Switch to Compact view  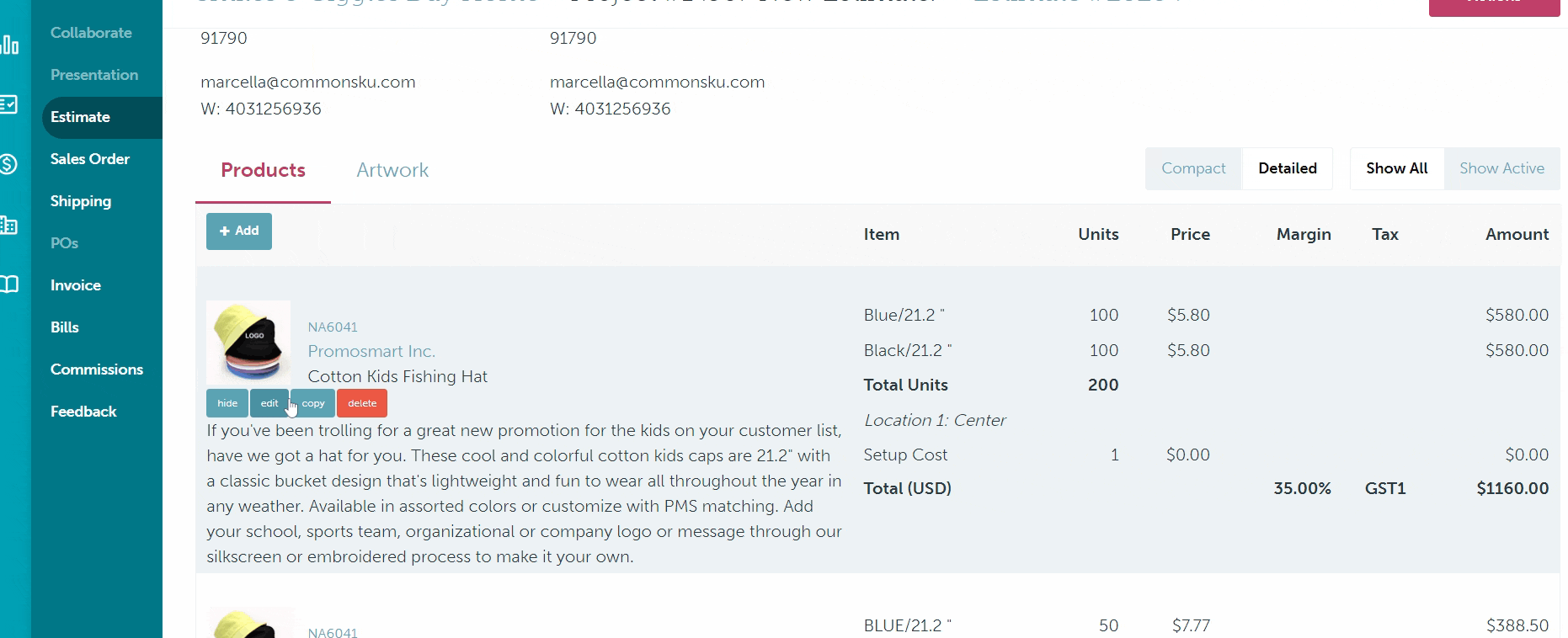pyautogui.click(x=1193, y=168)
